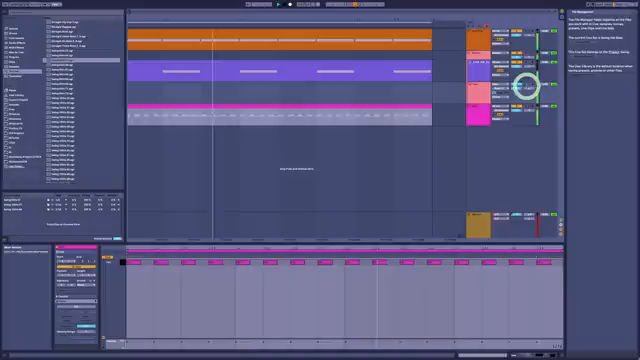
Task: Expand the Envelopes section in Clip view
Action: (57, 297)
